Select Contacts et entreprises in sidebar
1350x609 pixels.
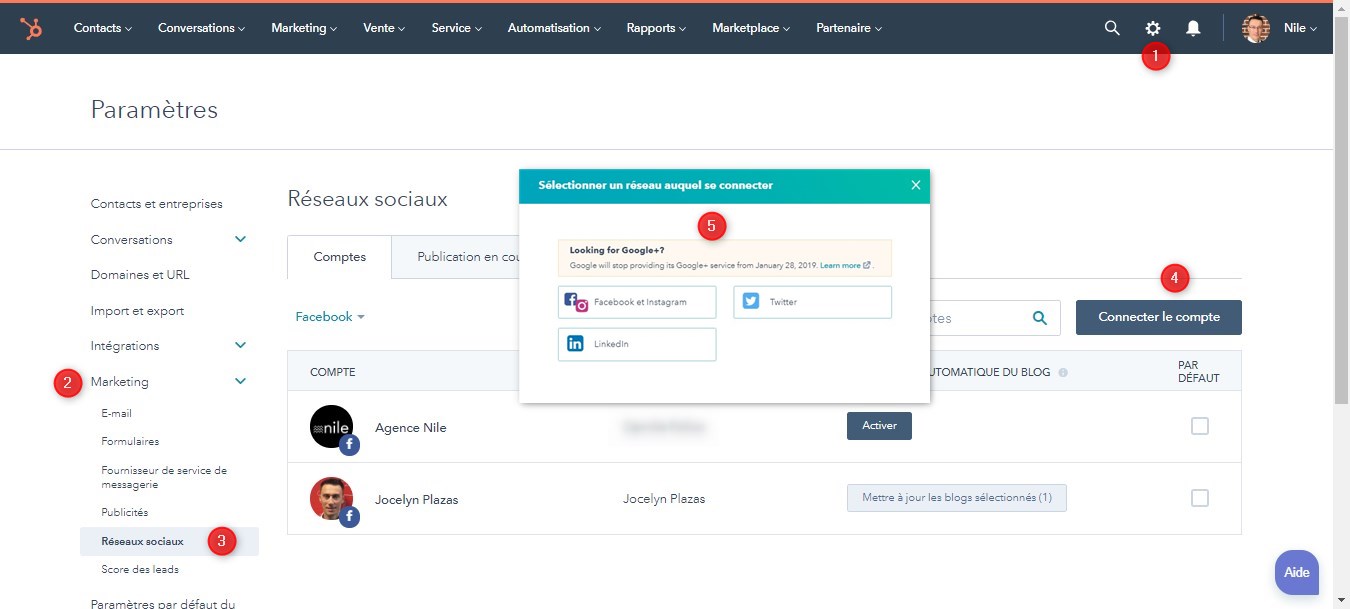157,204
